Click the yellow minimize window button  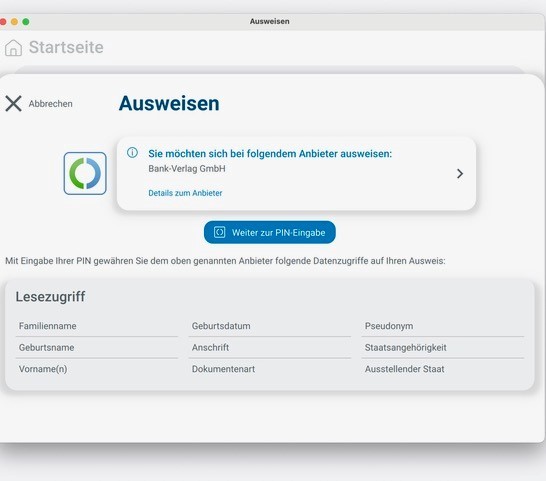point(14,22)
